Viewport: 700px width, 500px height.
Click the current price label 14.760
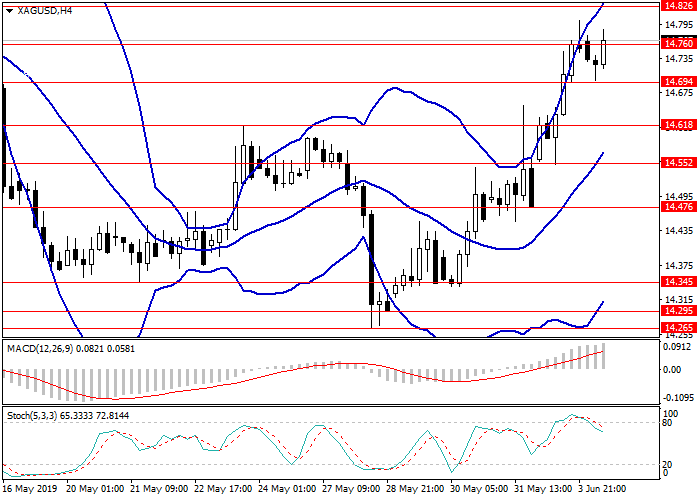point(678,43)
